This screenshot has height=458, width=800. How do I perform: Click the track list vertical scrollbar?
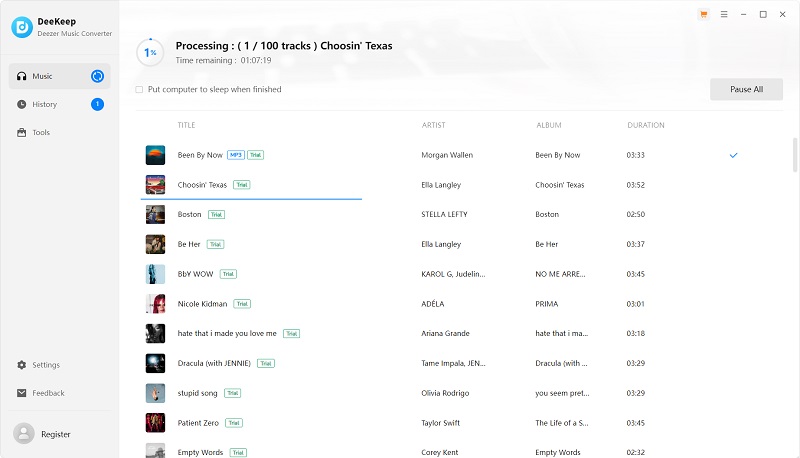(795, 155)
